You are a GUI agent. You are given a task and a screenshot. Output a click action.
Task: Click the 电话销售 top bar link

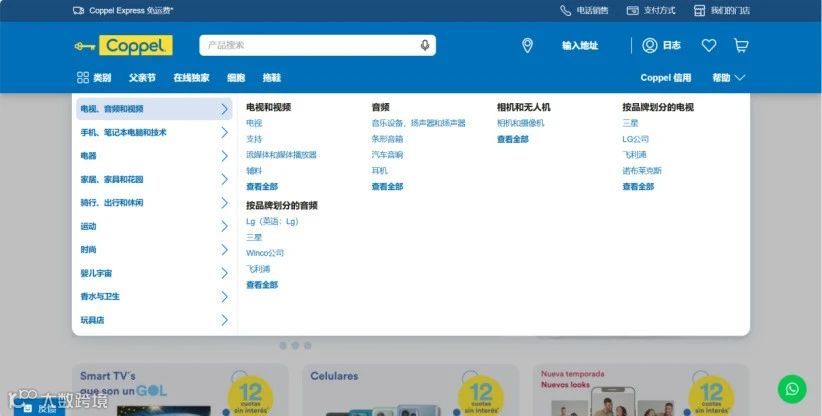coord(592,10)
